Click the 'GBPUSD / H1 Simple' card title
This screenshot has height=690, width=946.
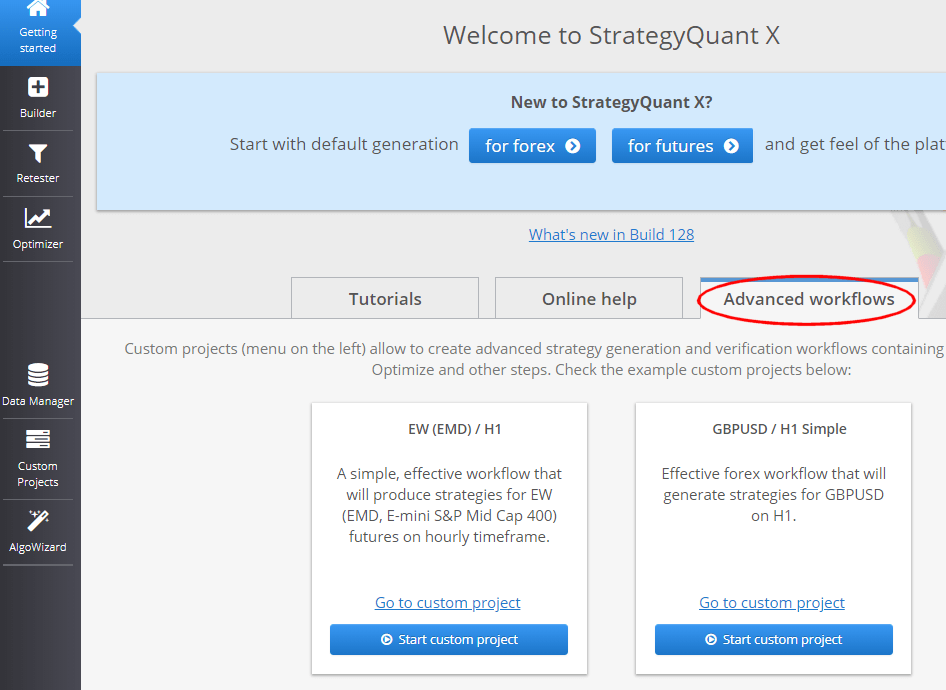pyautogui.click(x=779, y=429)
